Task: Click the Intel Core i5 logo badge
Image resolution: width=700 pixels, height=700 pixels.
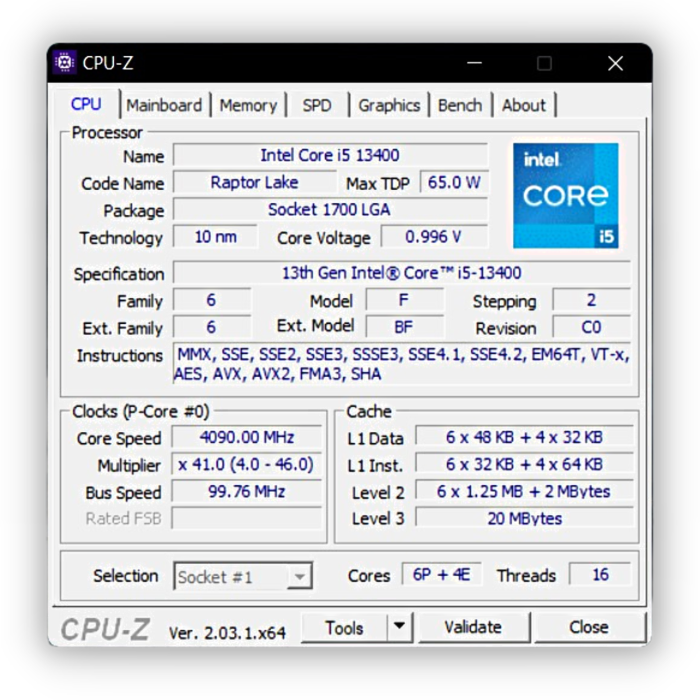Action: [x=566, y=196]
